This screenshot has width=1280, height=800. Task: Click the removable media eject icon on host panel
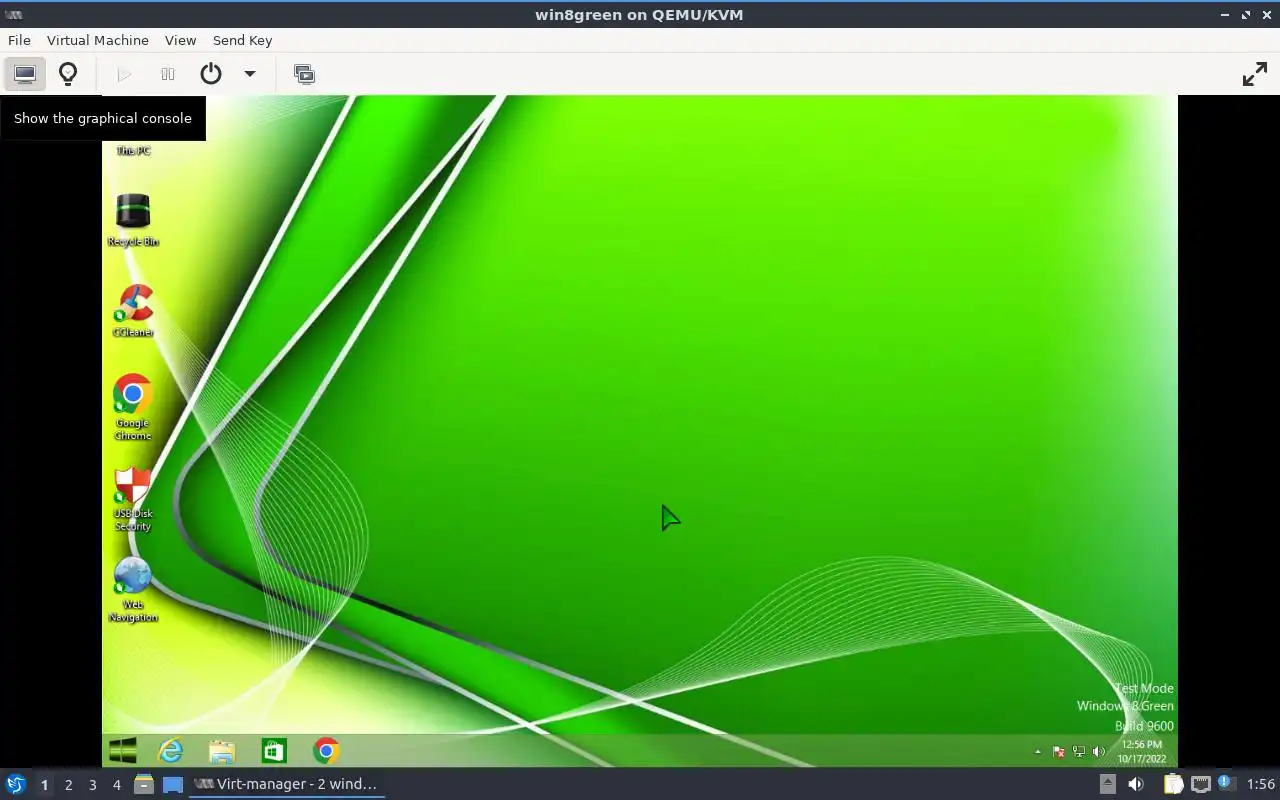tap(1107, 784)
